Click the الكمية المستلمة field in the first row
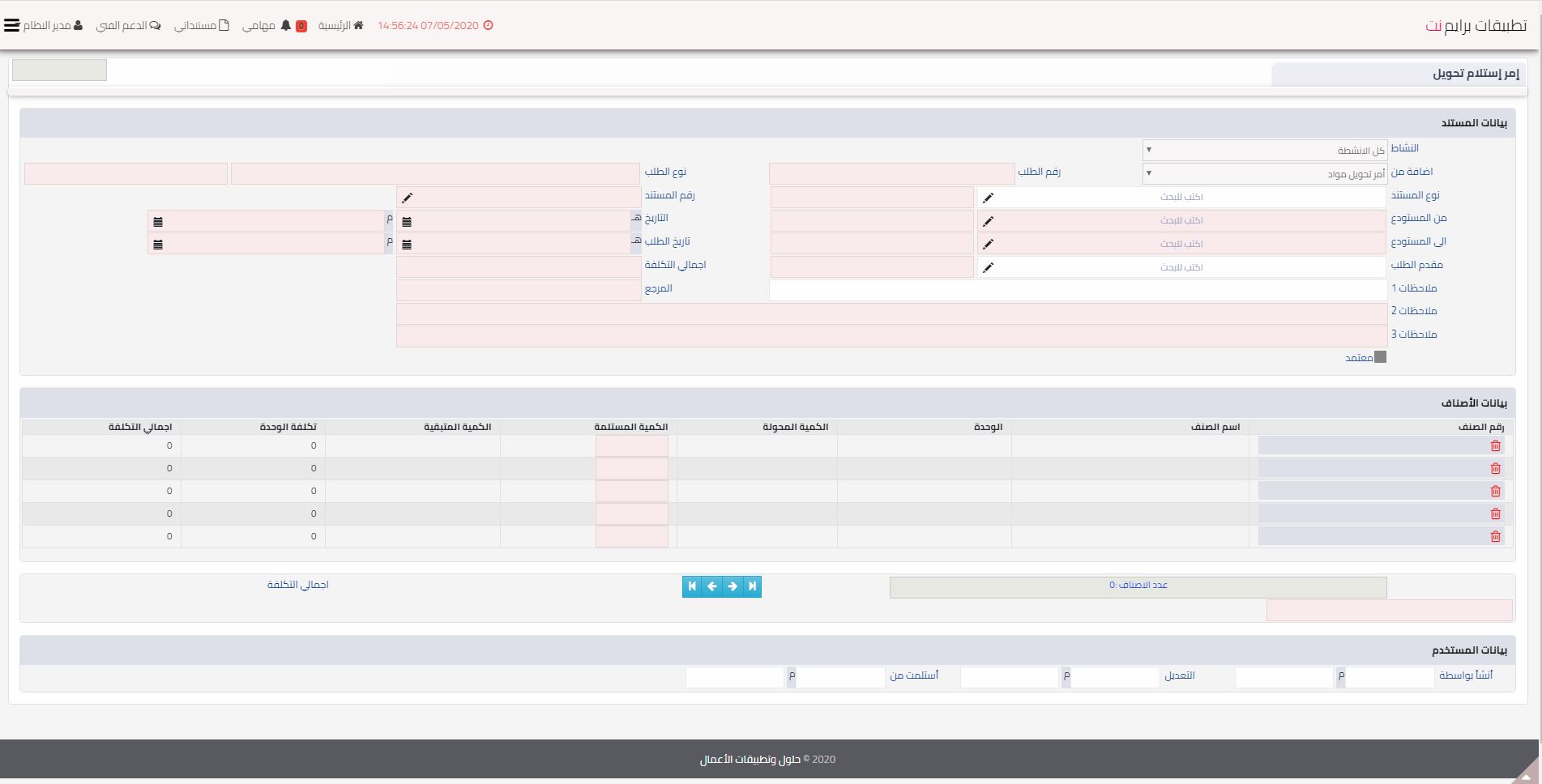The image size is (1542, 784). point(631,446)
